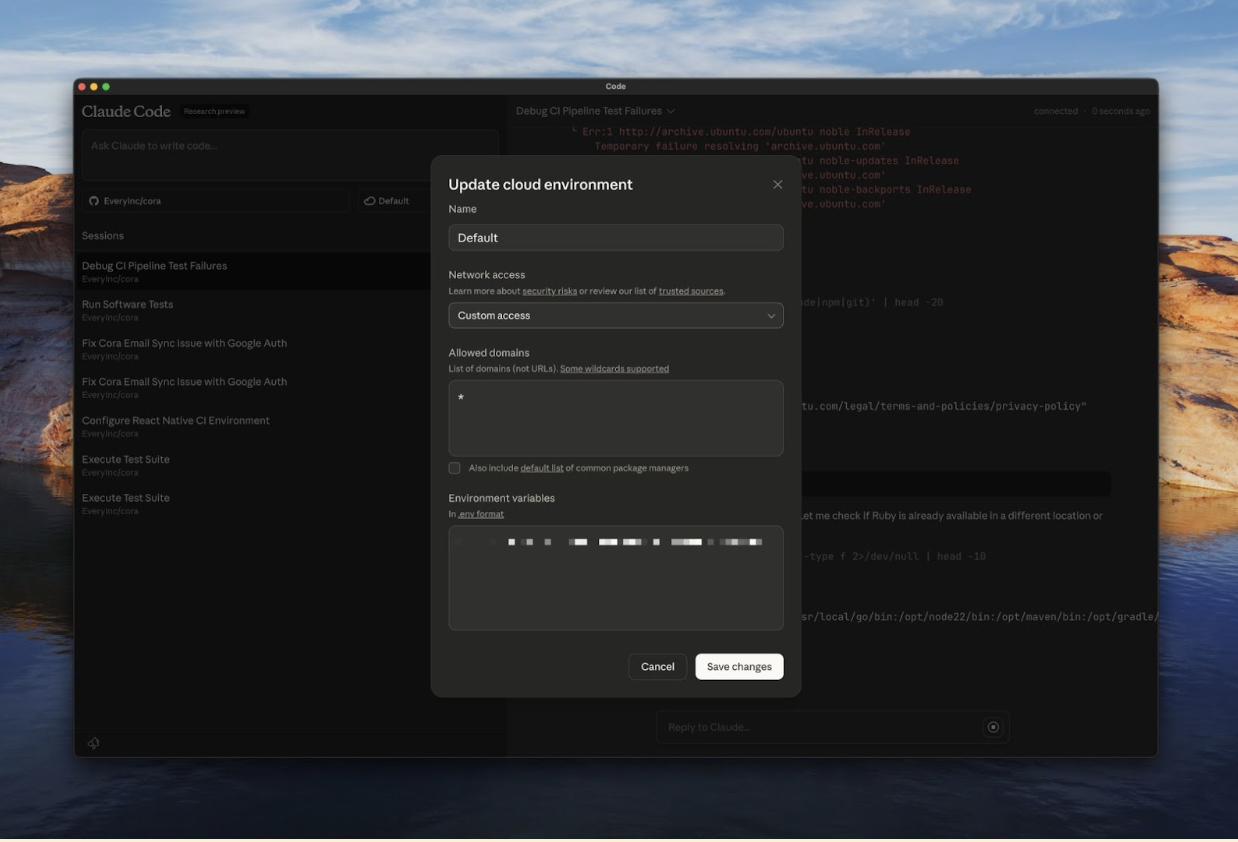Screen dimensions: 1238x842
Task: Open the Custom access network dropdown
Action: click(x=615, y=316)
